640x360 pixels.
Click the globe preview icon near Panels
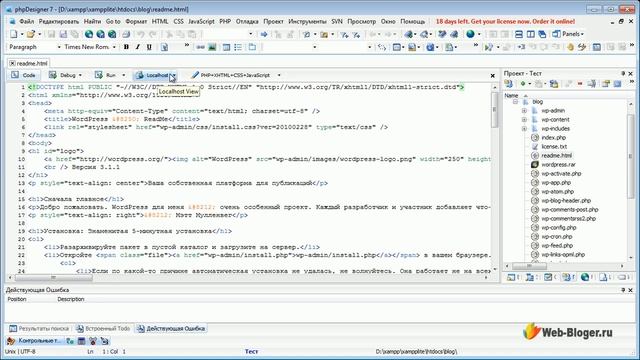(x=470, y=34)
